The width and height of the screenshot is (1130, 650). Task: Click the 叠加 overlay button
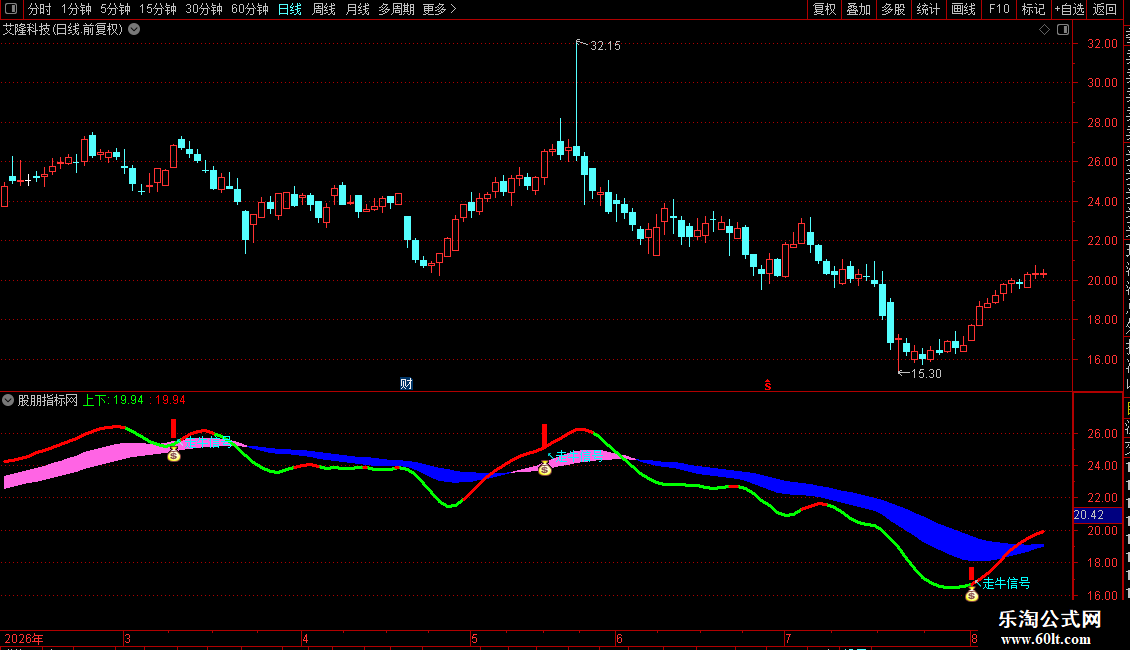859,9
